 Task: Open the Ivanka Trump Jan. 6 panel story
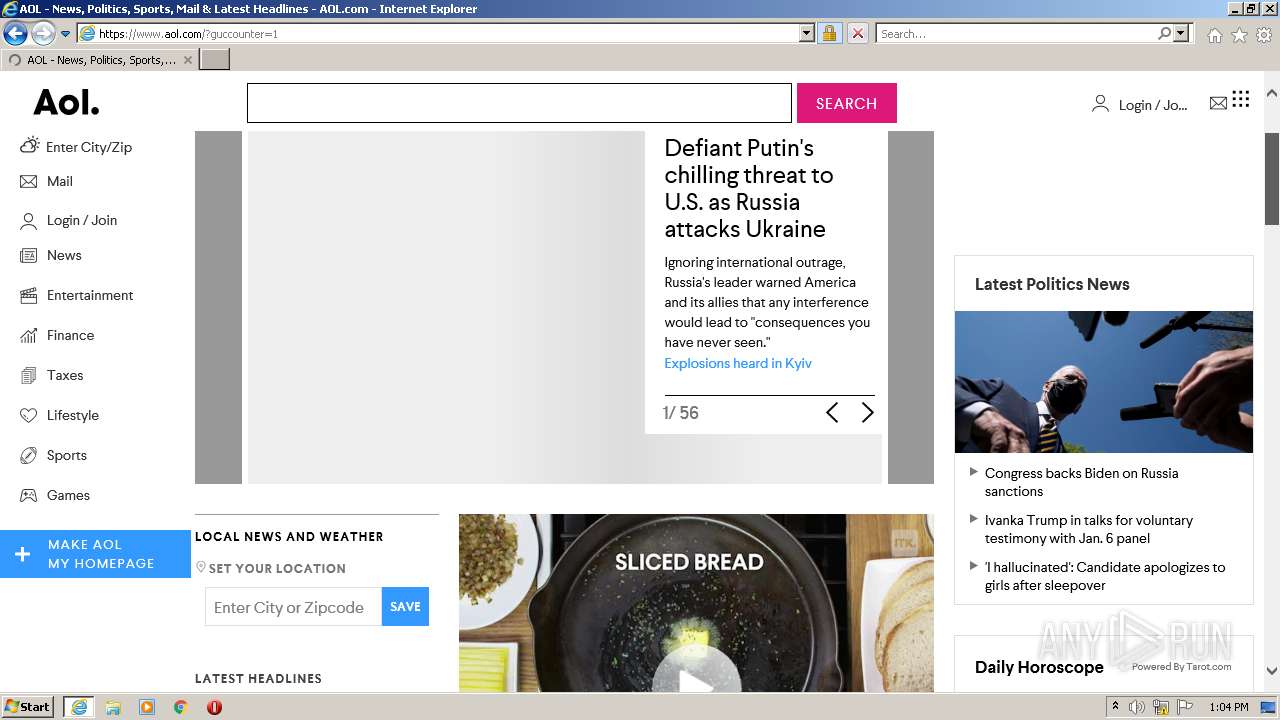[x=1088, y=529]
